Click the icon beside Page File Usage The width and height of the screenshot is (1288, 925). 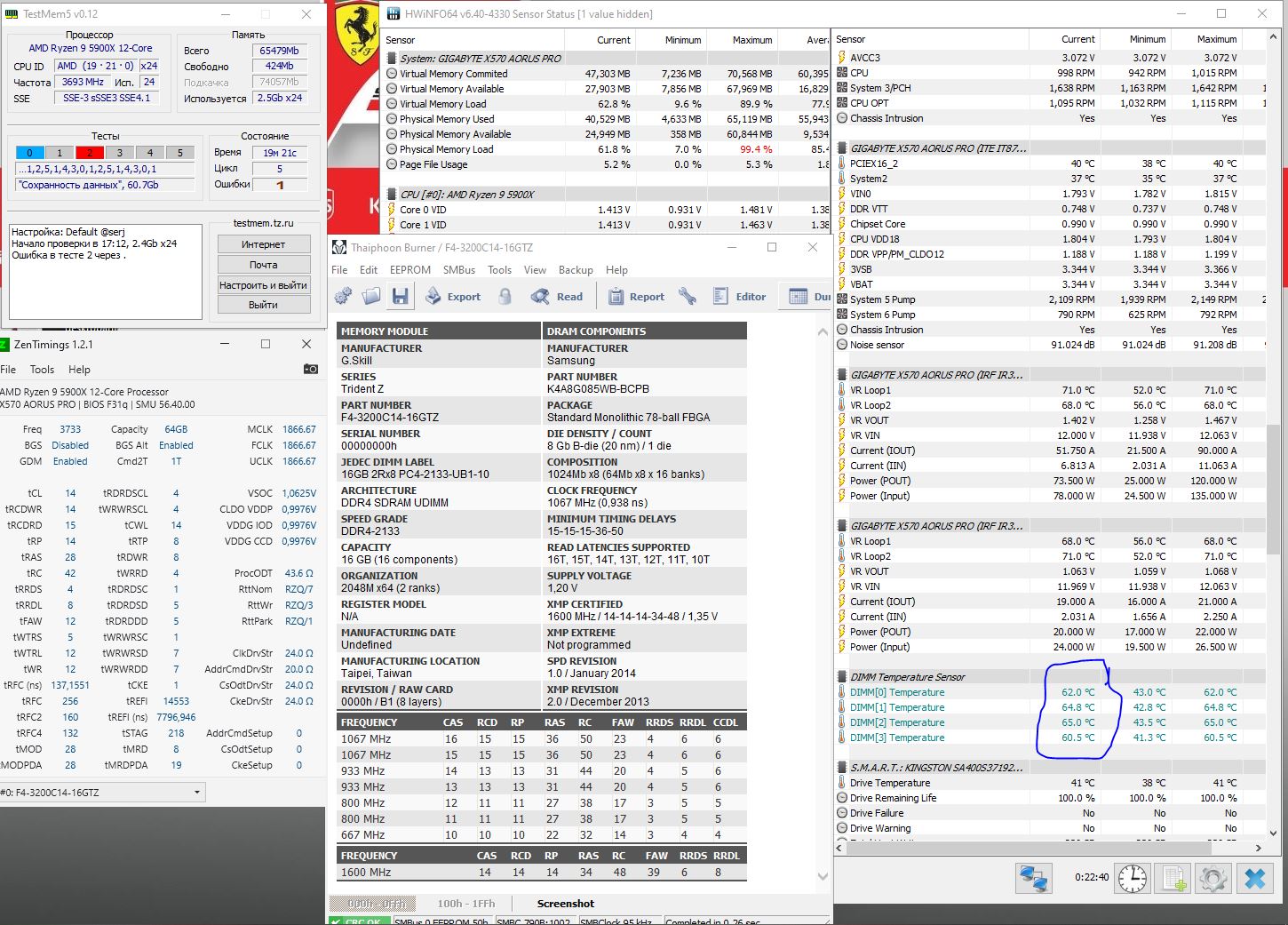click(x=392, y=164)
